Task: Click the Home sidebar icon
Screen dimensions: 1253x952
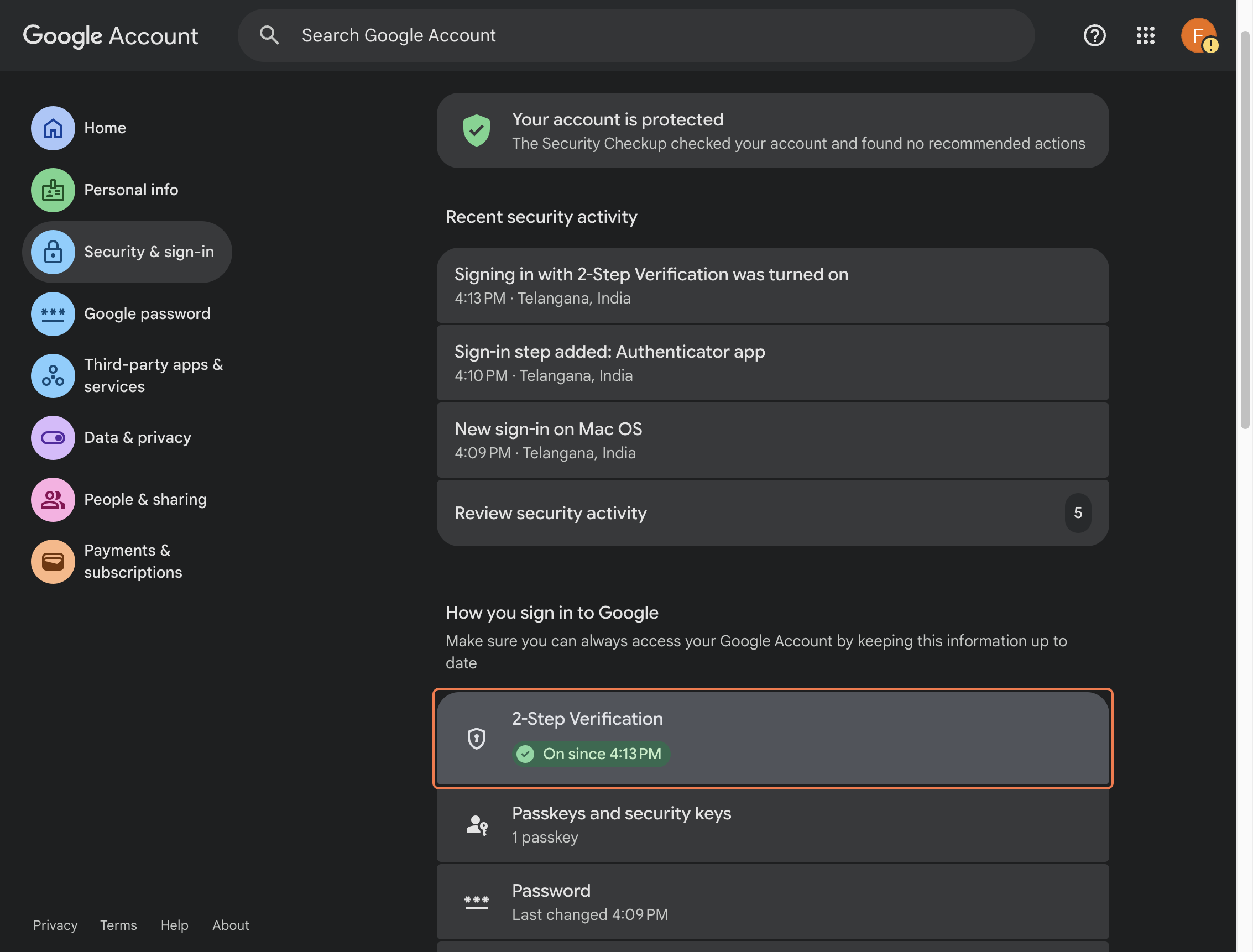Action: pyautogui.click(x=53, y=128)
